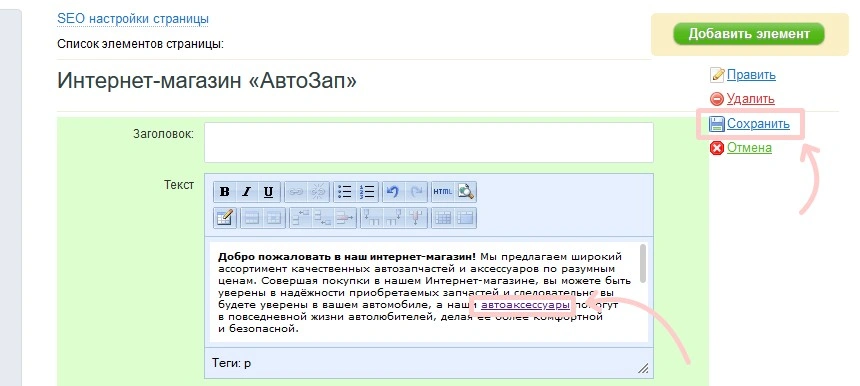Click the Добавить элемент button
This screenshot has height=386, width=860.
pos(749,33)
